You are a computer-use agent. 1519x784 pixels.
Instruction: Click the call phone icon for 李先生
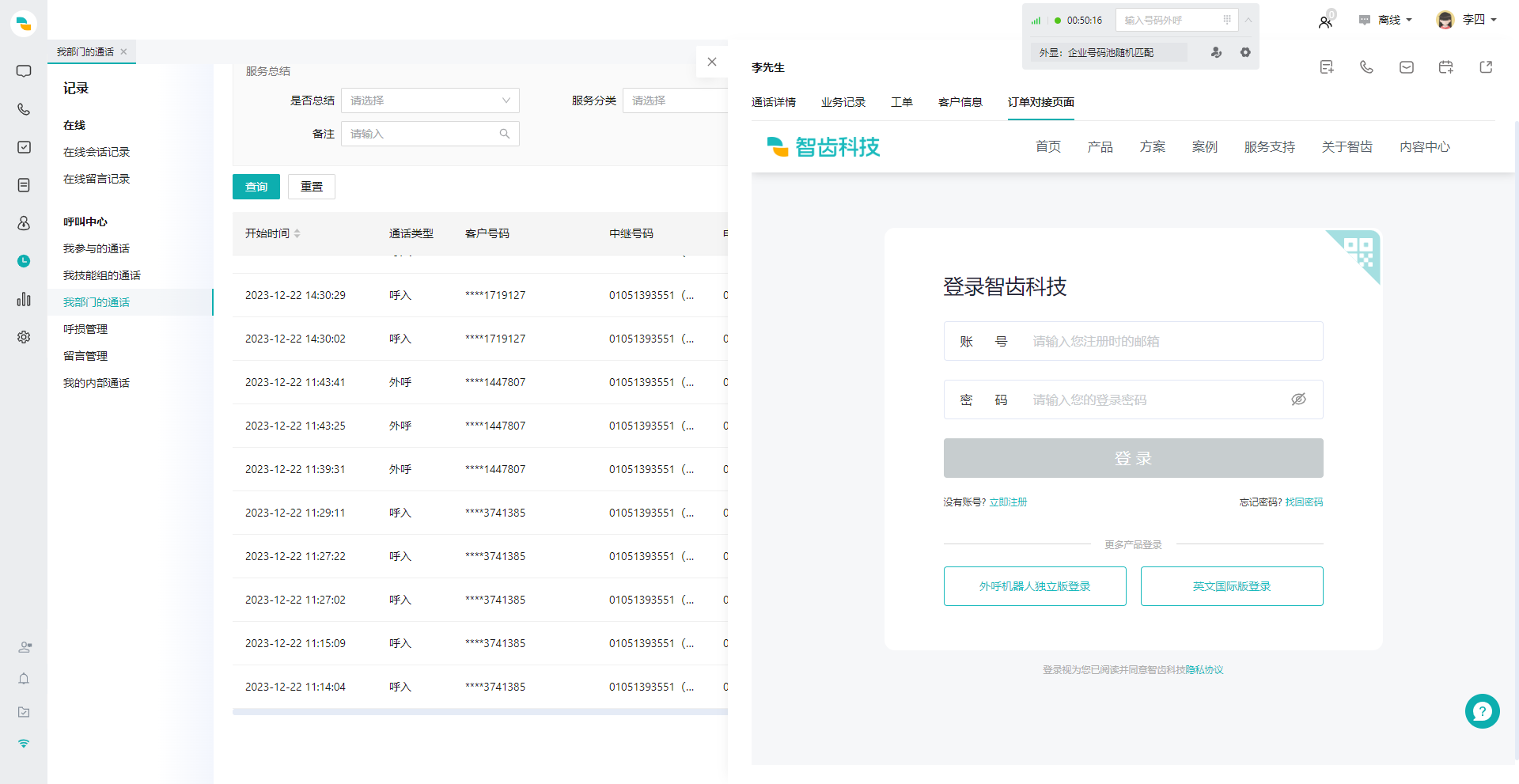[x=1366, y=67]
